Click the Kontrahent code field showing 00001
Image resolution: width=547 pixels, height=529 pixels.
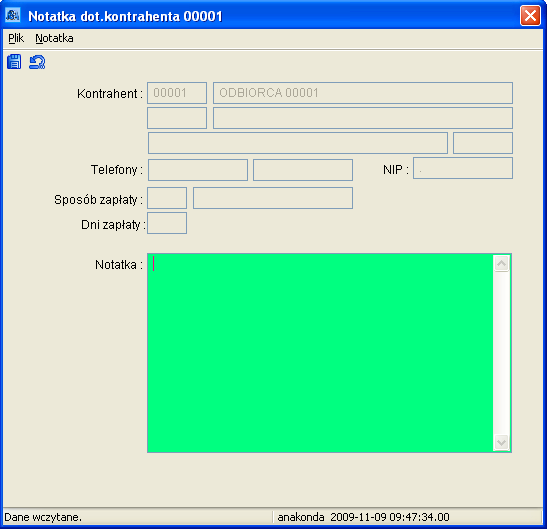(x=177, y=93)
